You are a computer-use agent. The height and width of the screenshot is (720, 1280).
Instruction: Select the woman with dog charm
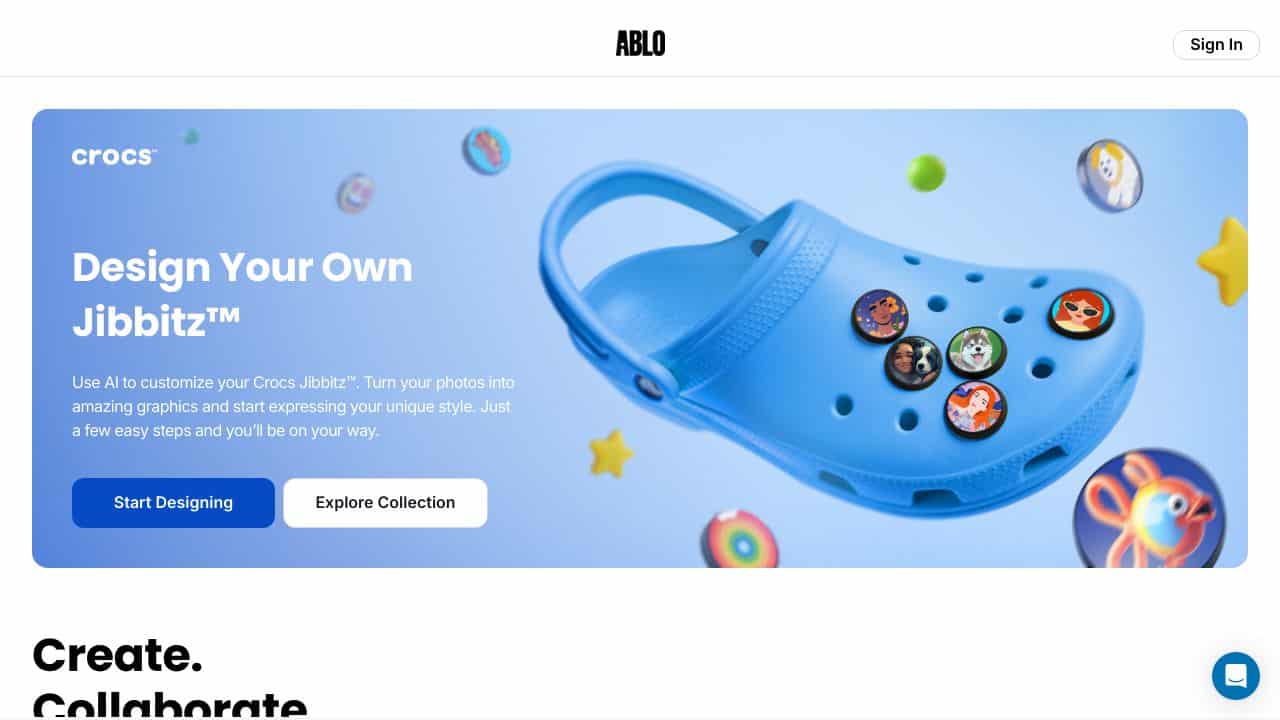pos(913,362)
